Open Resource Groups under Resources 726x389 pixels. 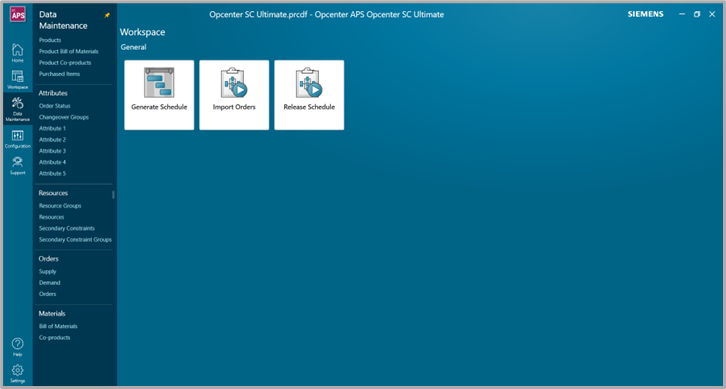pos(60,206)
